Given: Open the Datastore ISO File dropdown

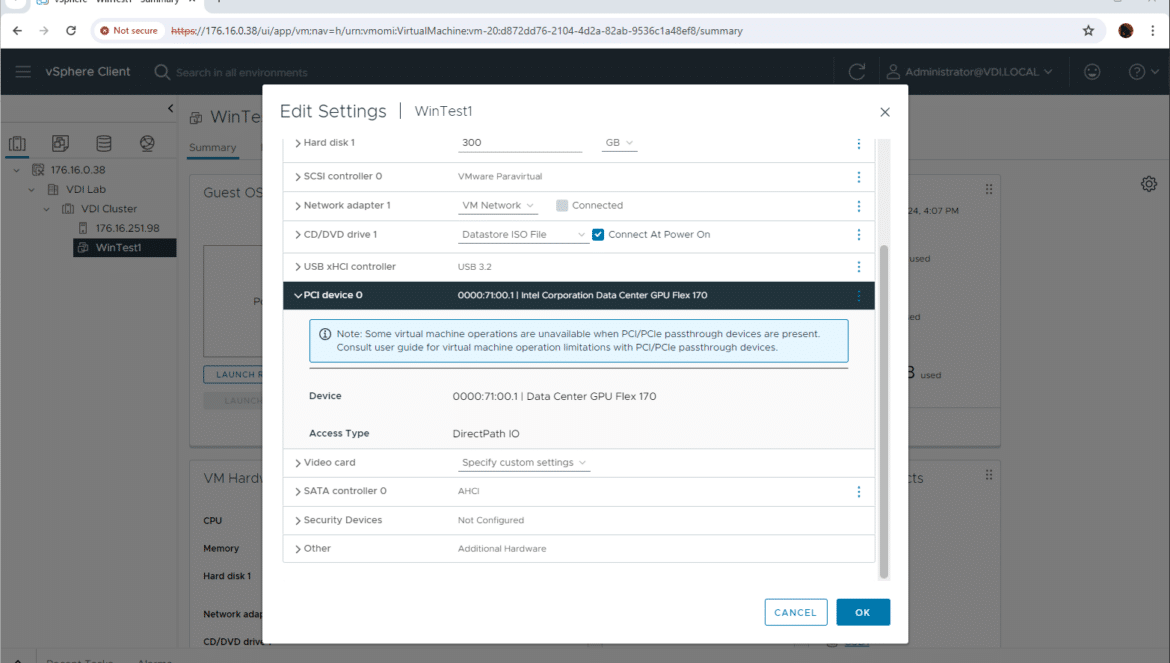Looking at the screenshot, I should (523, 234).
